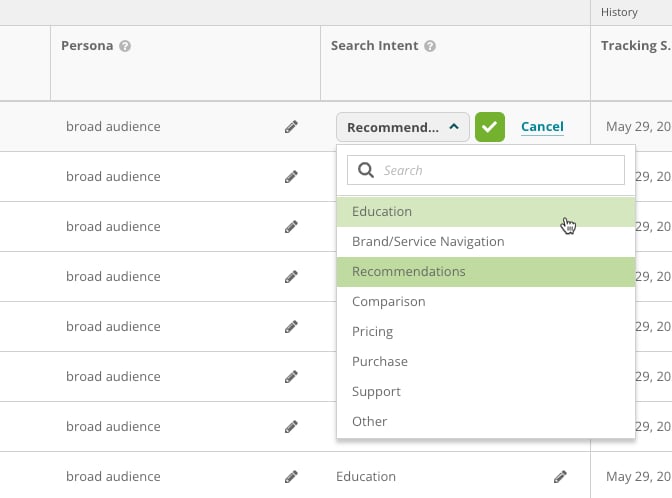Choose the Pricing option
672x498 pixels.
(486, 332)
